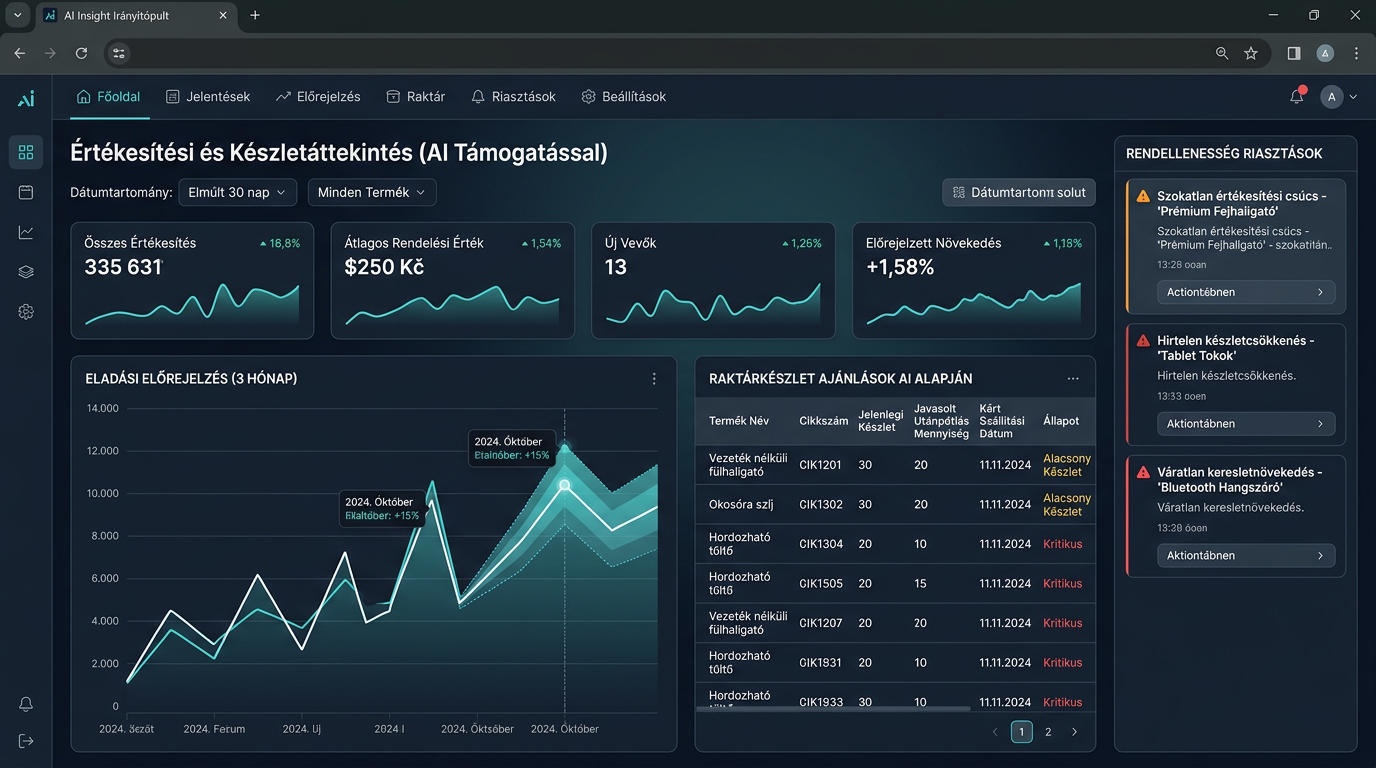Click the logout icon at sidebar bottom

coord(26,741)
